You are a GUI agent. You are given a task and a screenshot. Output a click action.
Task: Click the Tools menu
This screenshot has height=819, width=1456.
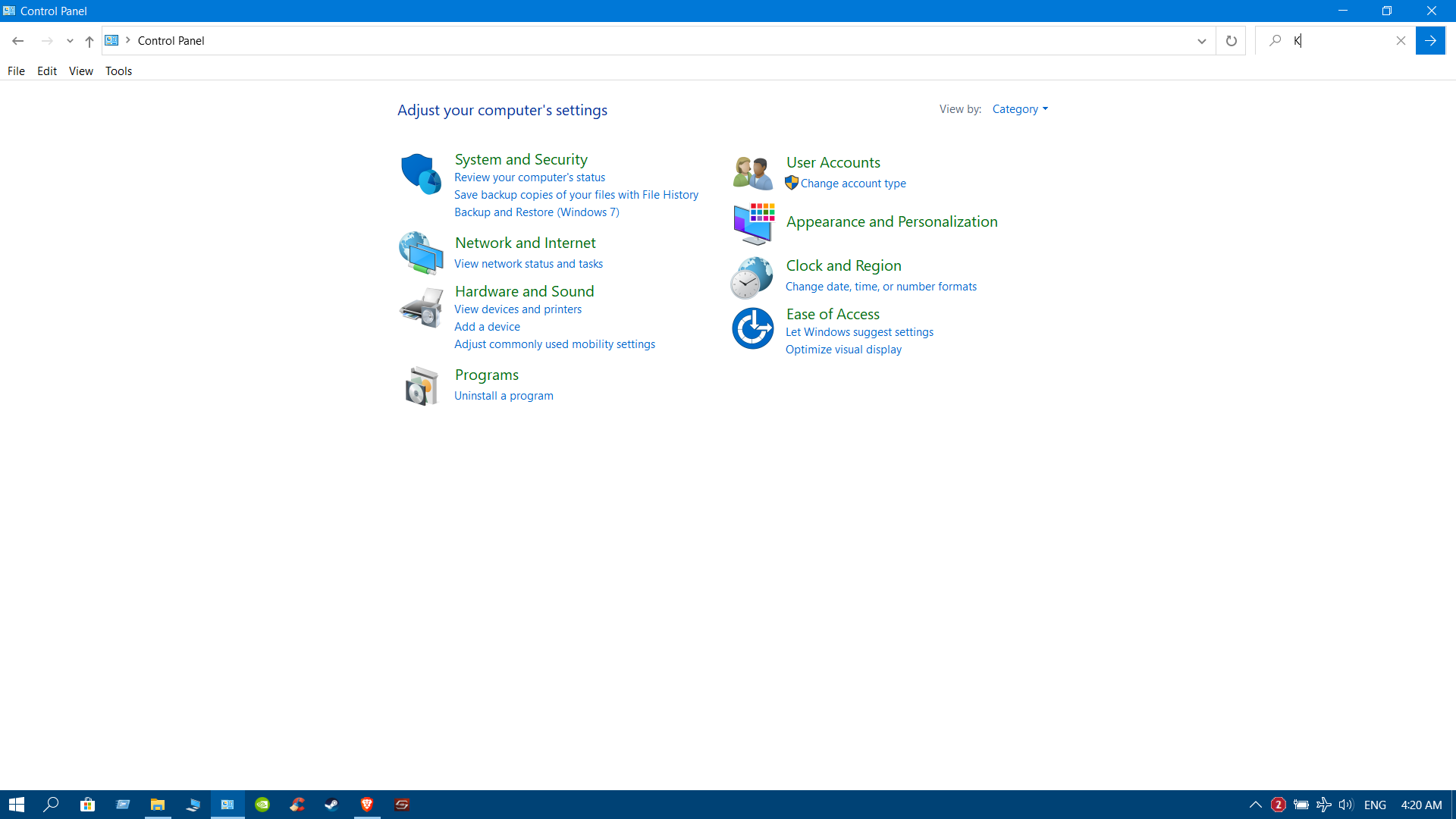tap(118, 70)
